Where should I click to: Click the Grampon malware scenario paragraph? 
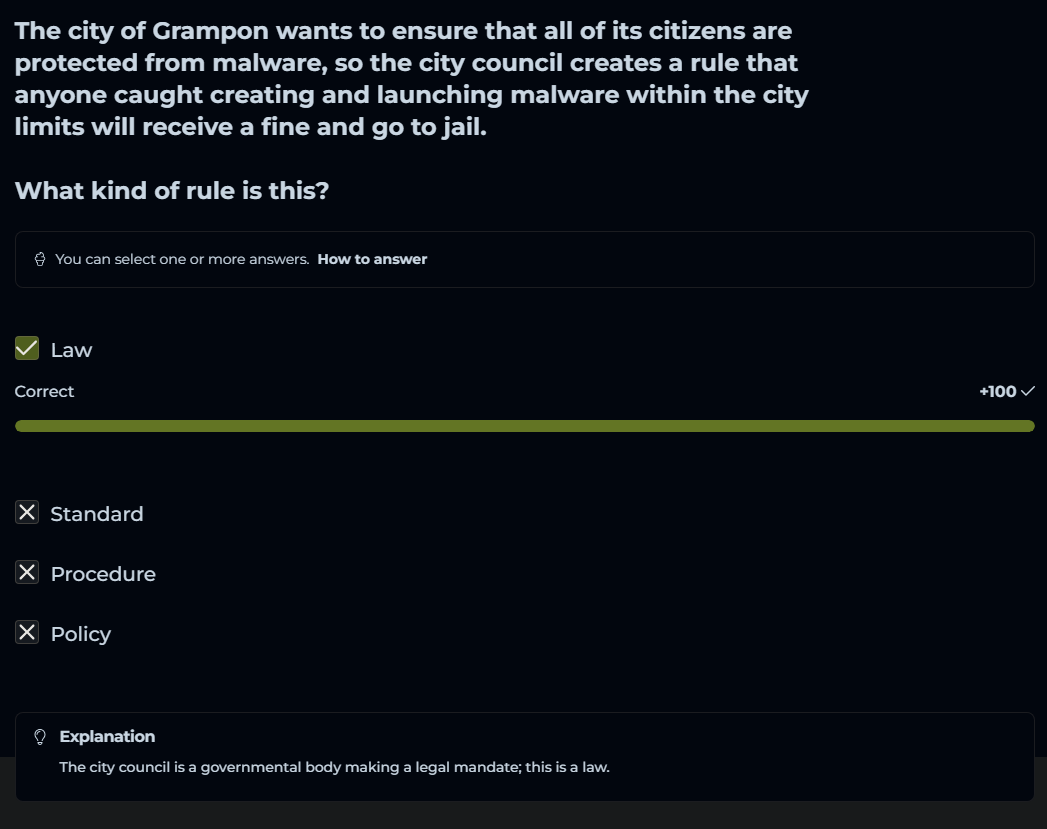coord(411,79)
